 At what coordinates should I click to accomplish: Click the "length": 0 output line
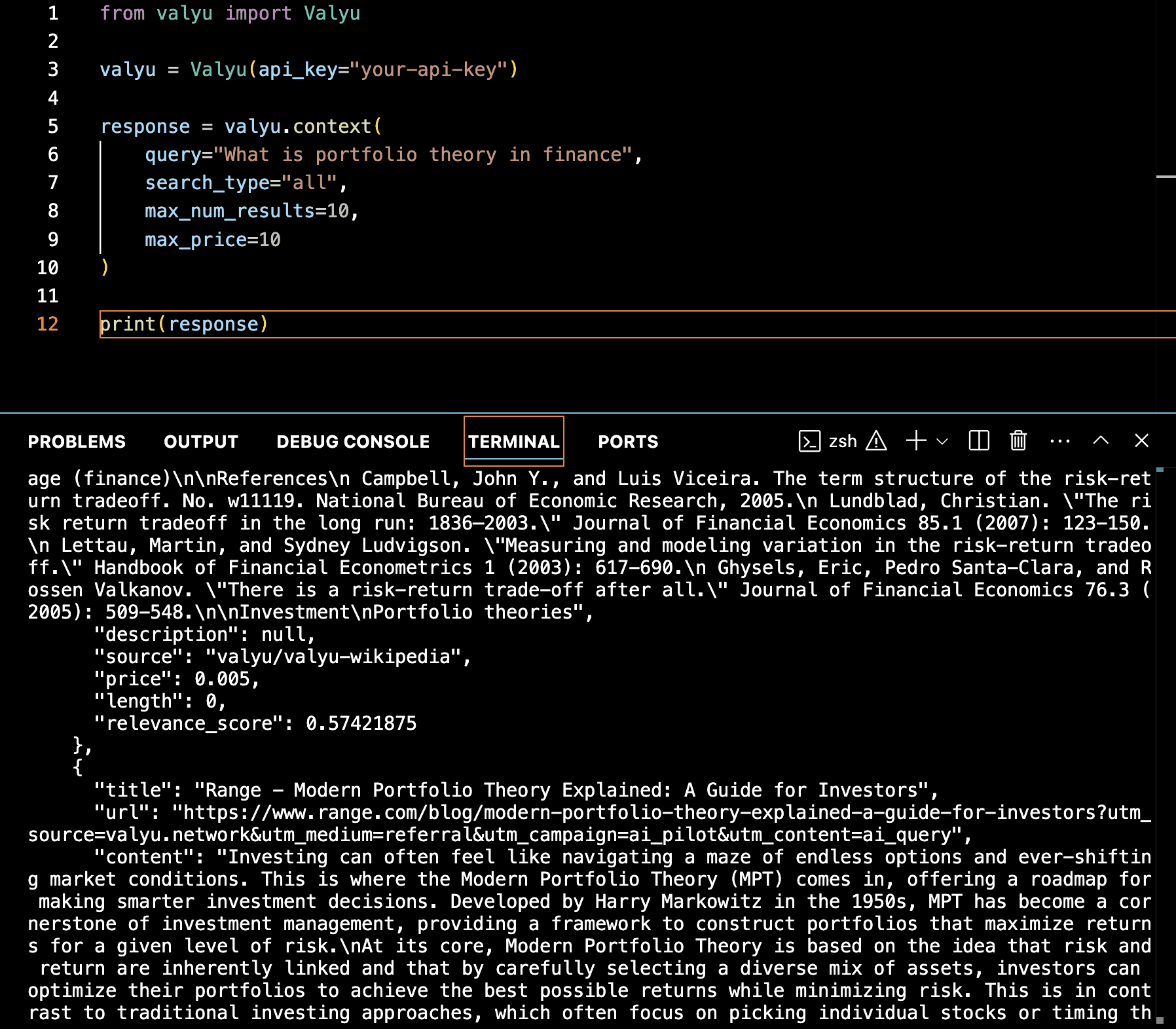click(x=160, y=701)
